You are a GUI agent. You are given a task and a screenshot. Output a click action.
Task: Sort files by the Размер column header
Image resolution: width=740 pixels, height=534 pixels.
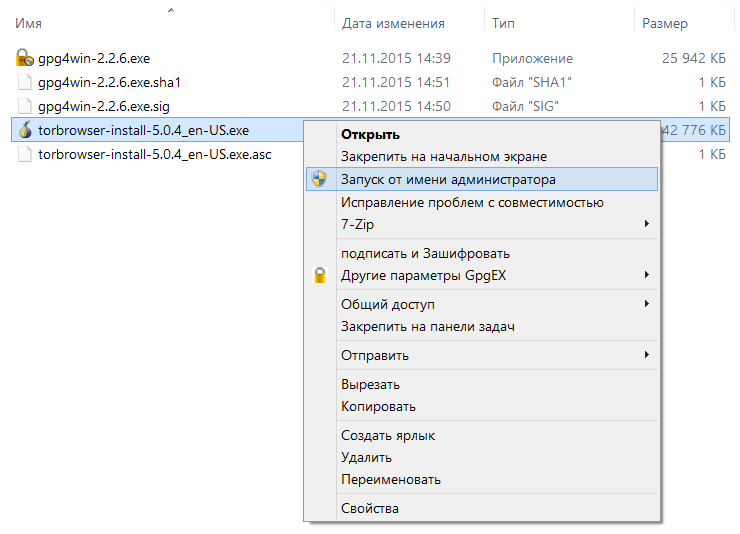[665, 21]
